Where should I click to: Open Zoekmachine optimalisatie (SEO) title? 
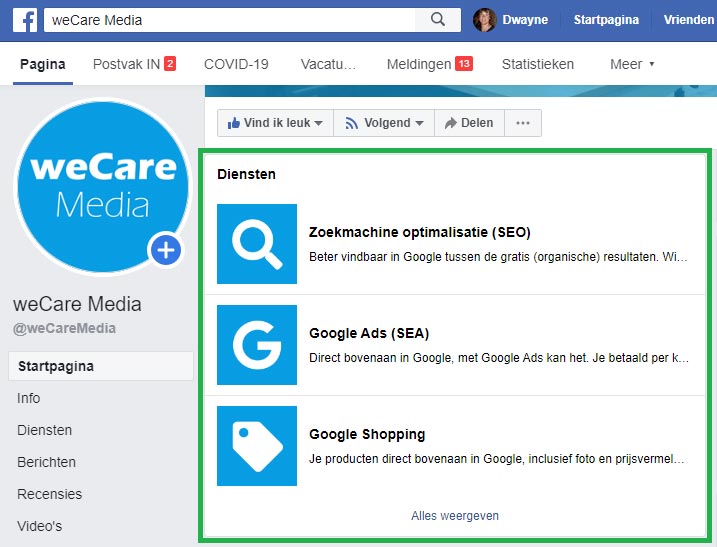pyautogui.click(x=419, y=232)
